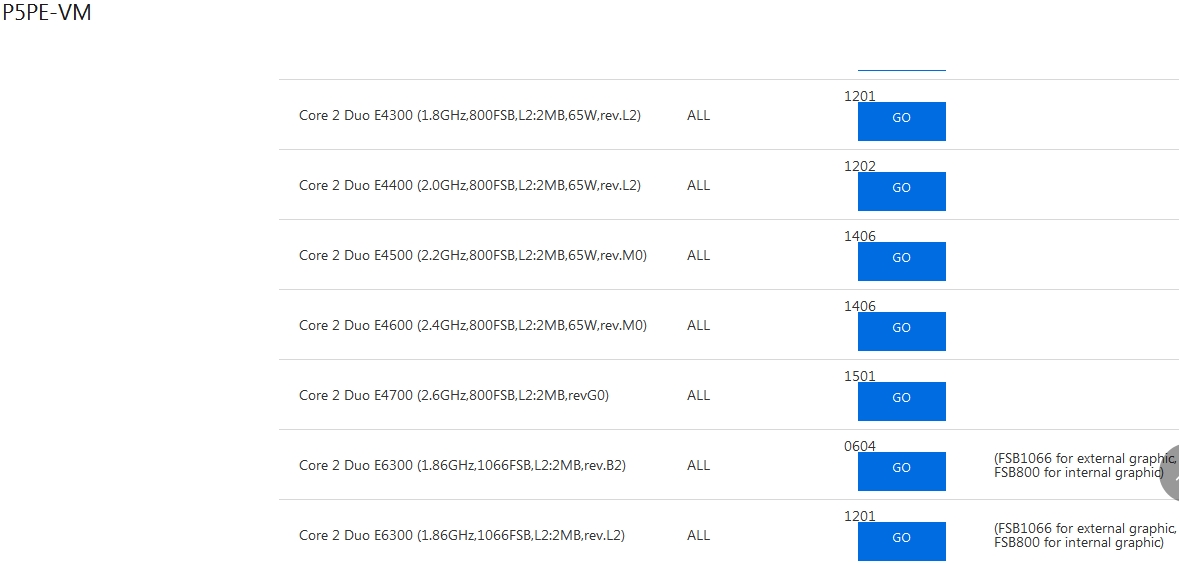Viewport: 1179px width, 563px height.
Task: Click GO button for E6300 rev.L2
Action: click(902, 541)
